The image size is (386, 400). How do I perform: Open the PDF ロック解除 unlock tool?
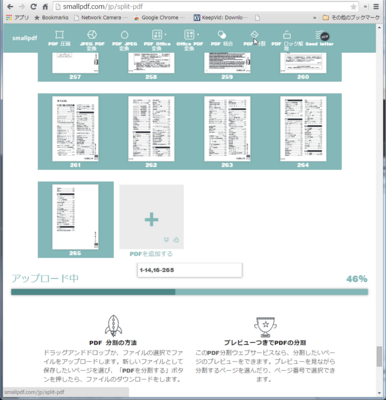287,40
